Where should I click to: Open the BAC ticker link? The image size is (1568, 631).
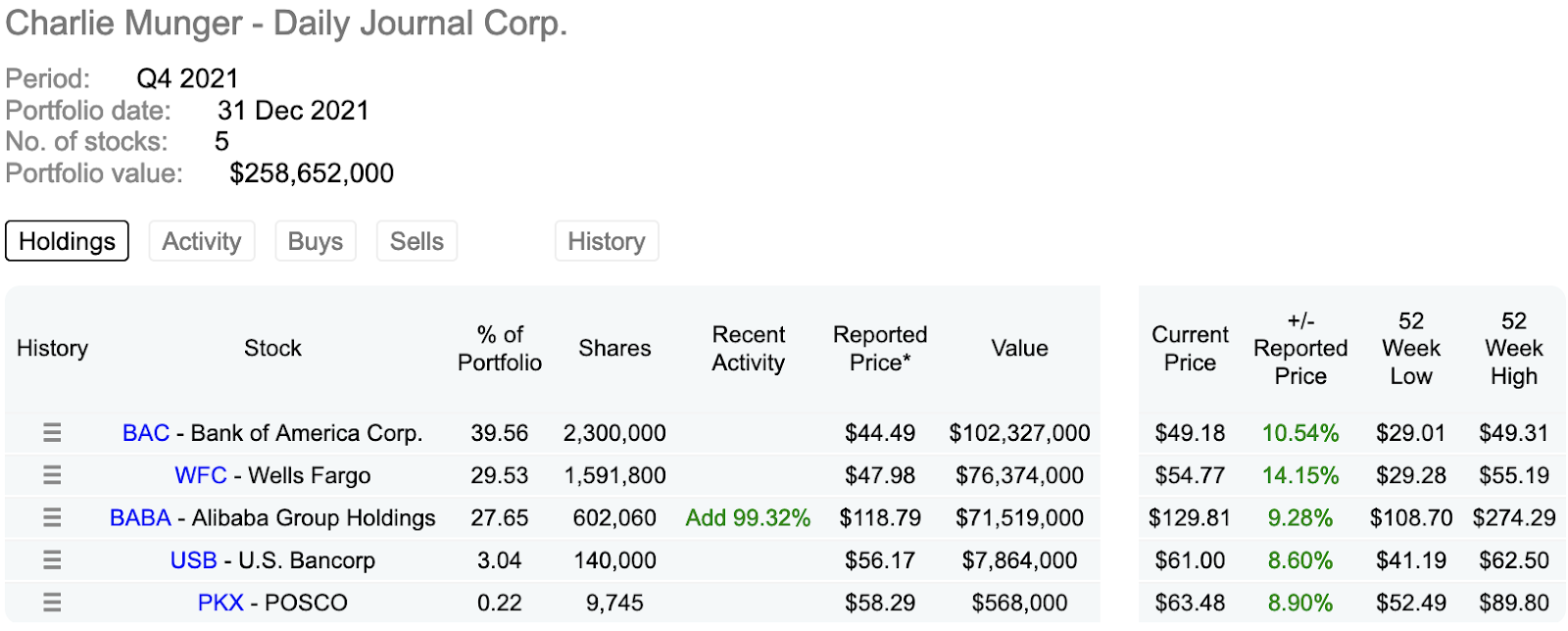[x=146, y=433]
